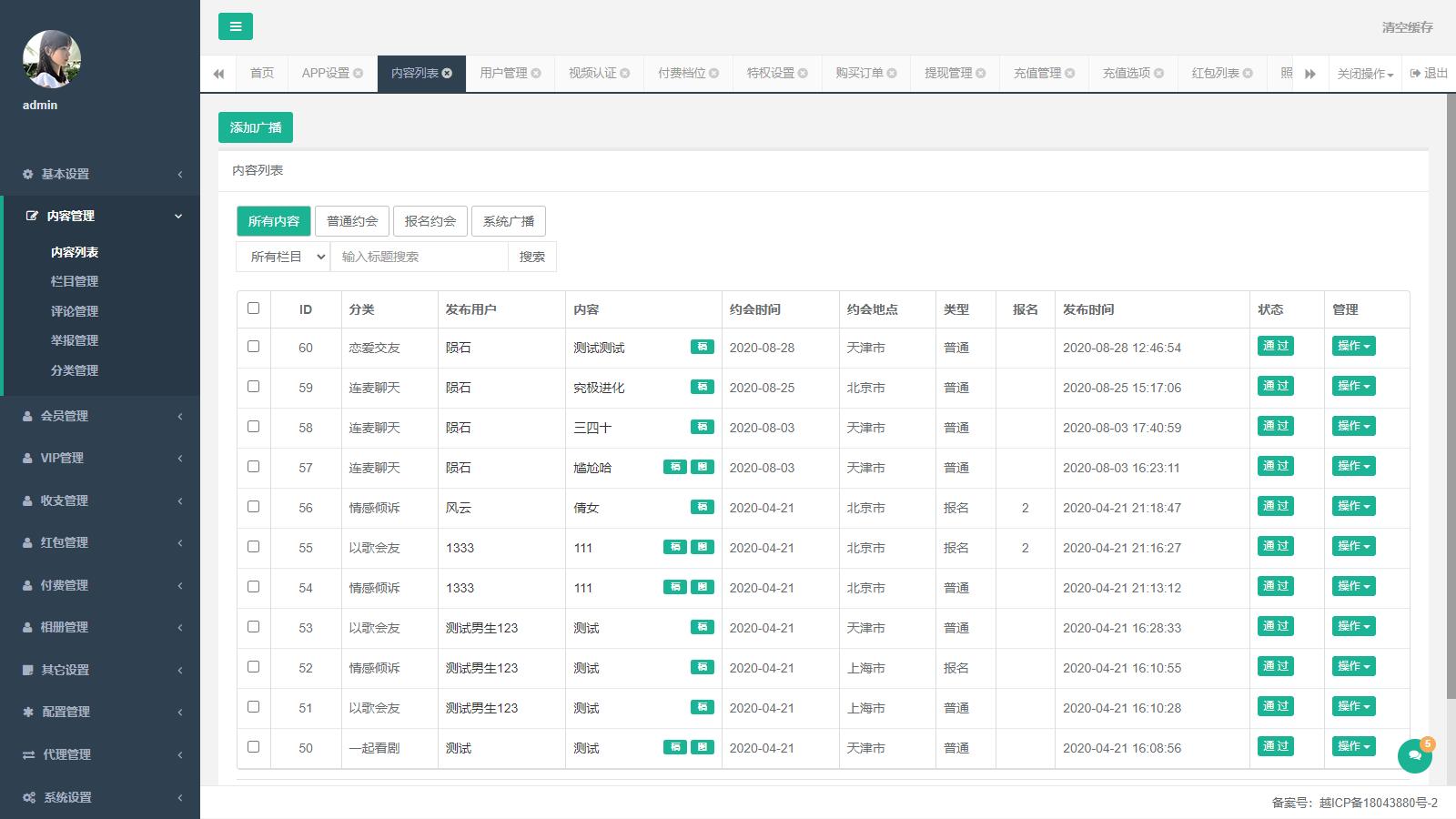Click the admin avatar picture
The height and width of the screenshot is (819, 1456).
click(52, 59)
